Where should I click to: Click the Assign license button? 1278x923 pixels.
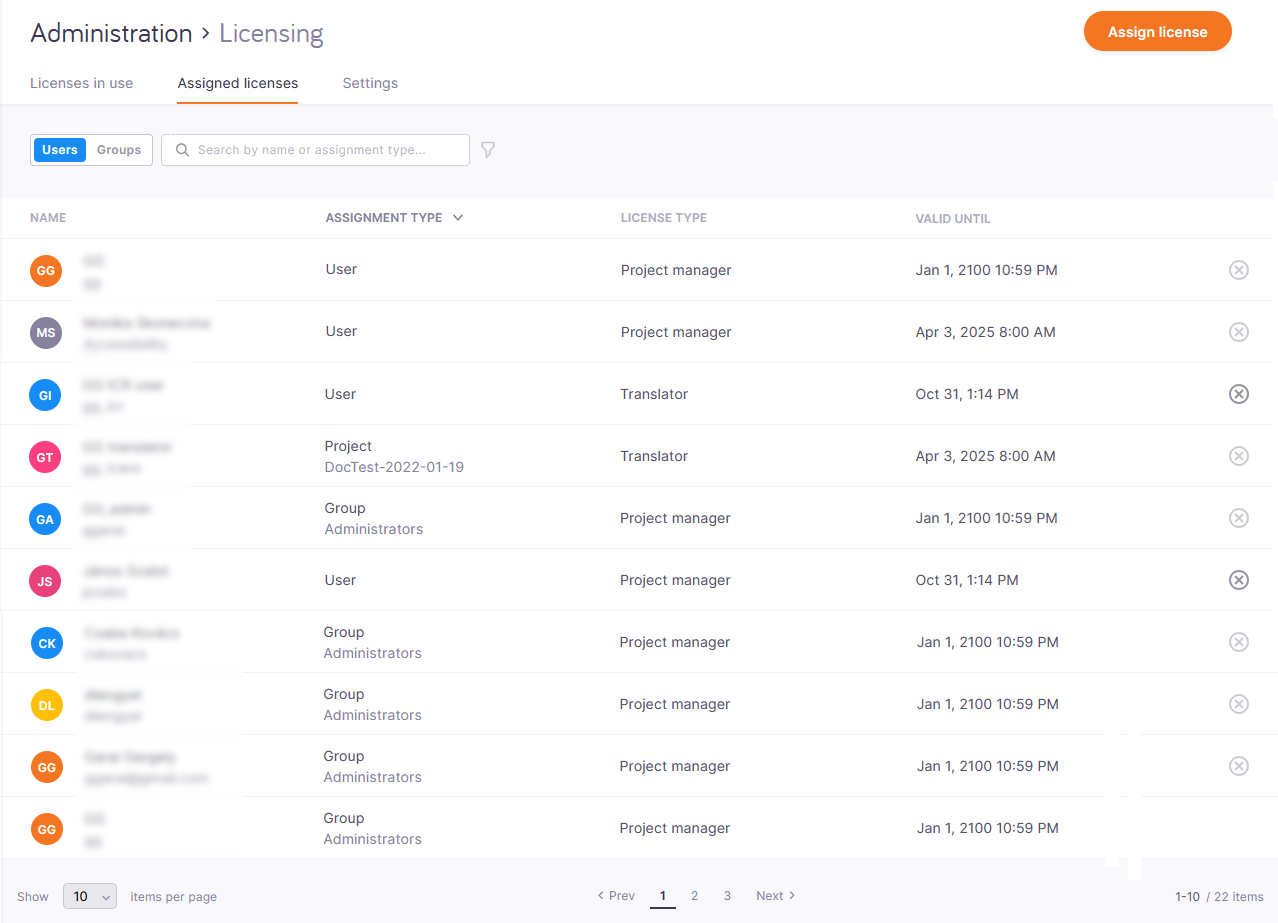(1157, 32)
